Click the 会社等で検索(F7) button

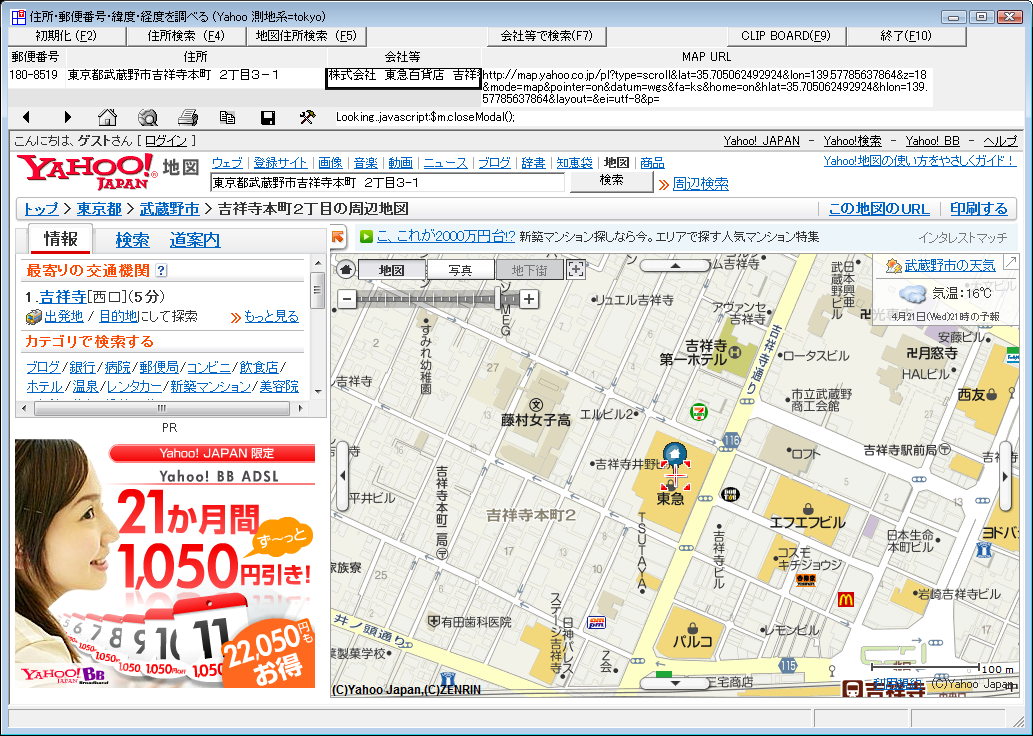(547, 36)
